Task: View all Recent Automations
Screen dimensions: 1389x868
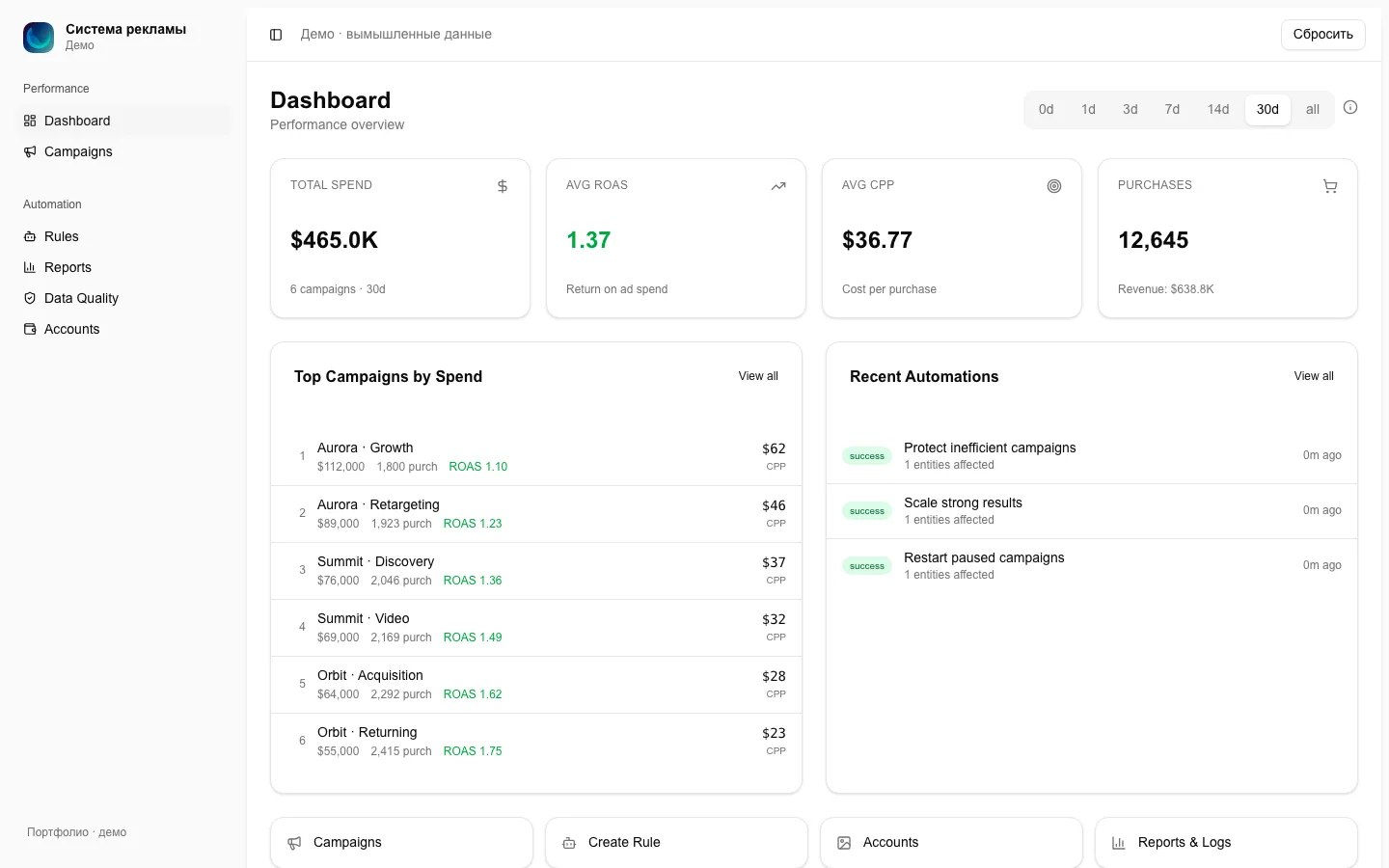Action: point(1314,376)
